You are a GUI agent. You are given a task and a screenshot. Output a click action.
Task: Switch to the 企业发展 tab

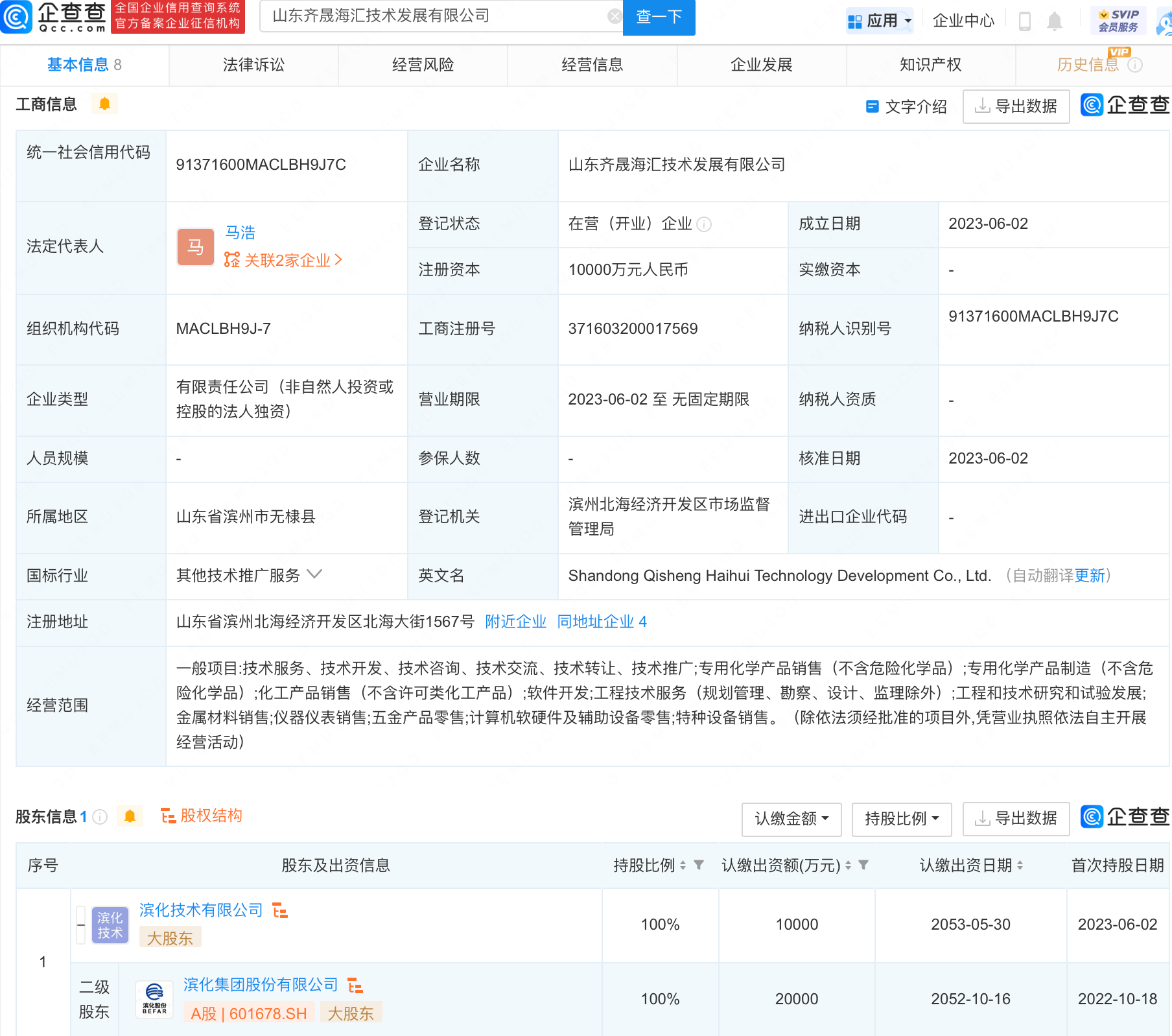(761, 65)
